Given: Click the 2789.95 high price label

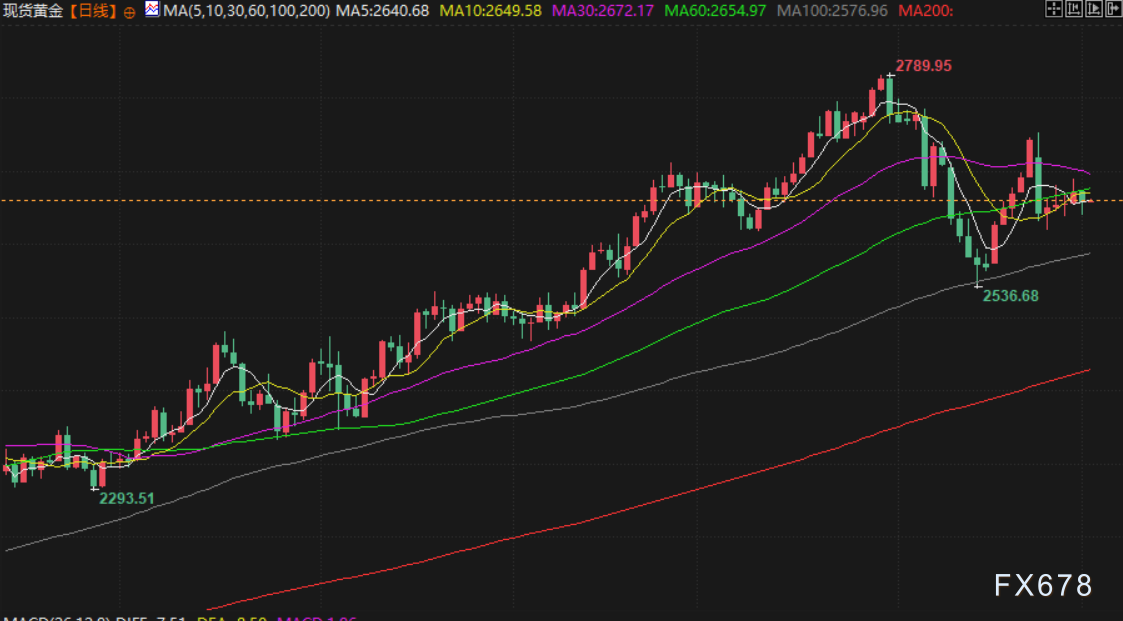Looking at the screenshot, I should coord(924,66).
